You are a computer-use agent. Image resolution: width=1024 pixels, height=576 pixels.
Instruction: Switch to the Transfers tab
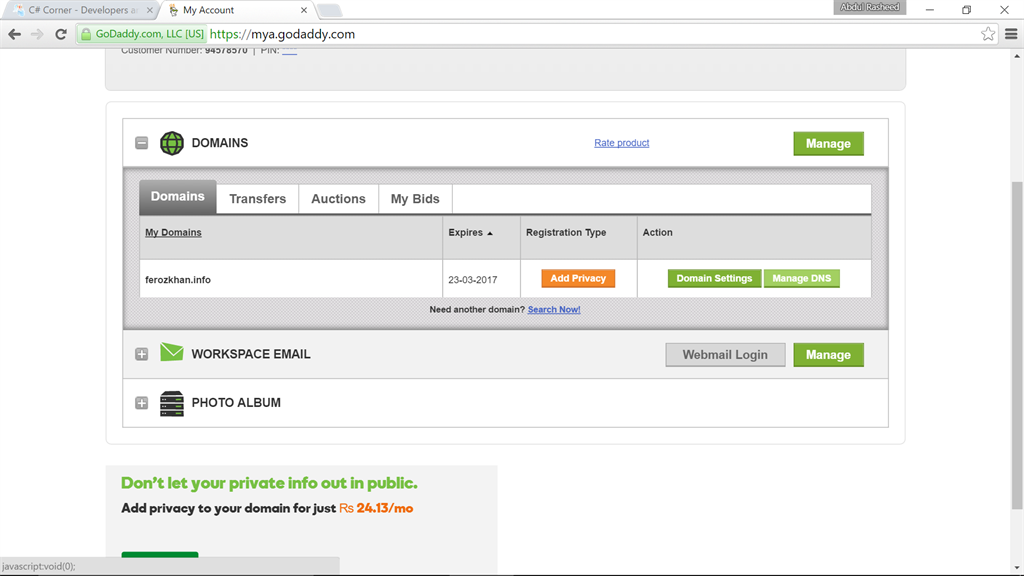coord(257,199)
